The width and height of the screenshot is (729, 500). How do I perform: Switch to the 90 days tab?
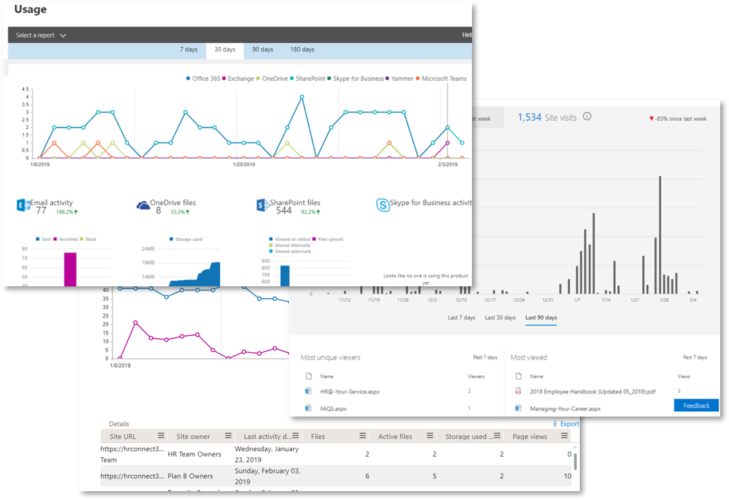(x=263, y=49)
